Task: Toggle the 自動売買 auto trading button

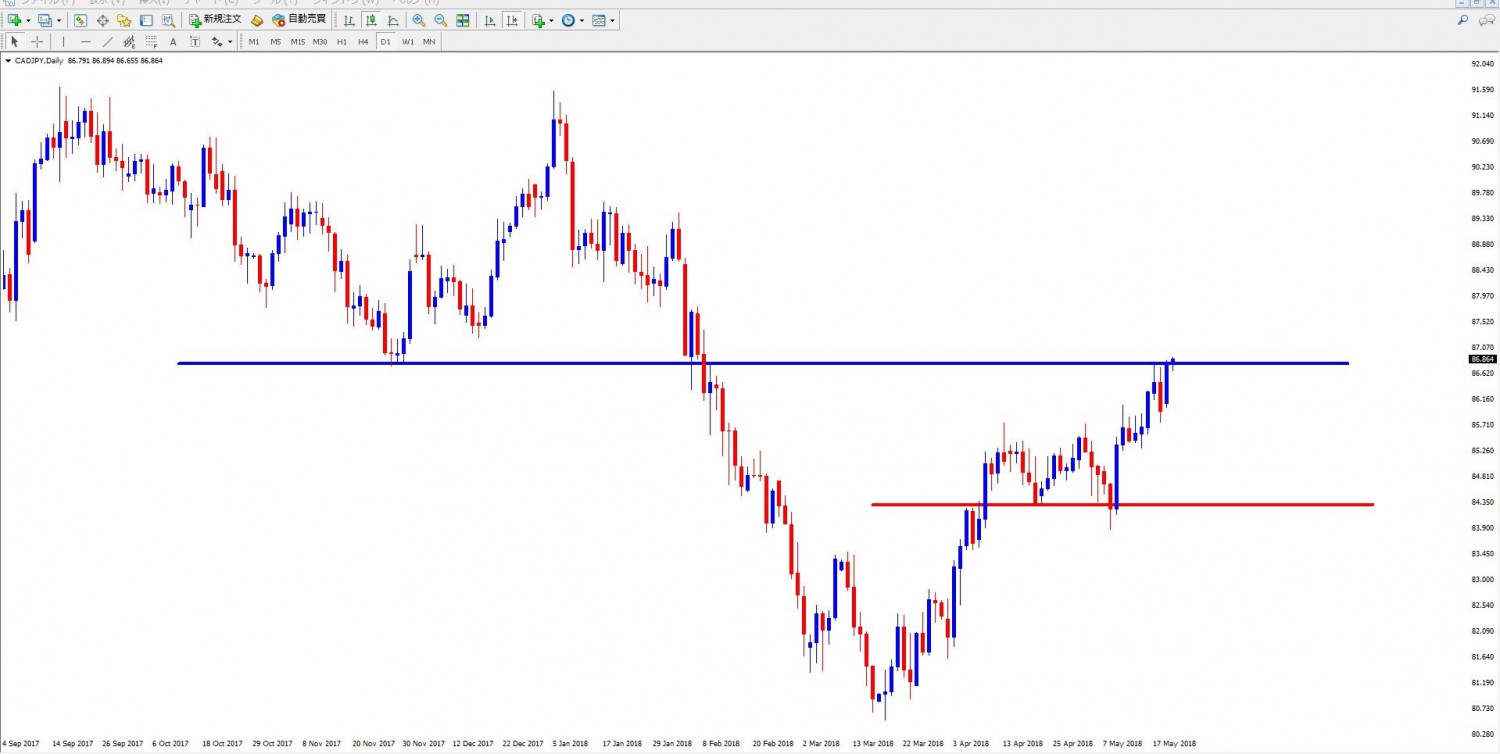Action: (x=299, y=20)
